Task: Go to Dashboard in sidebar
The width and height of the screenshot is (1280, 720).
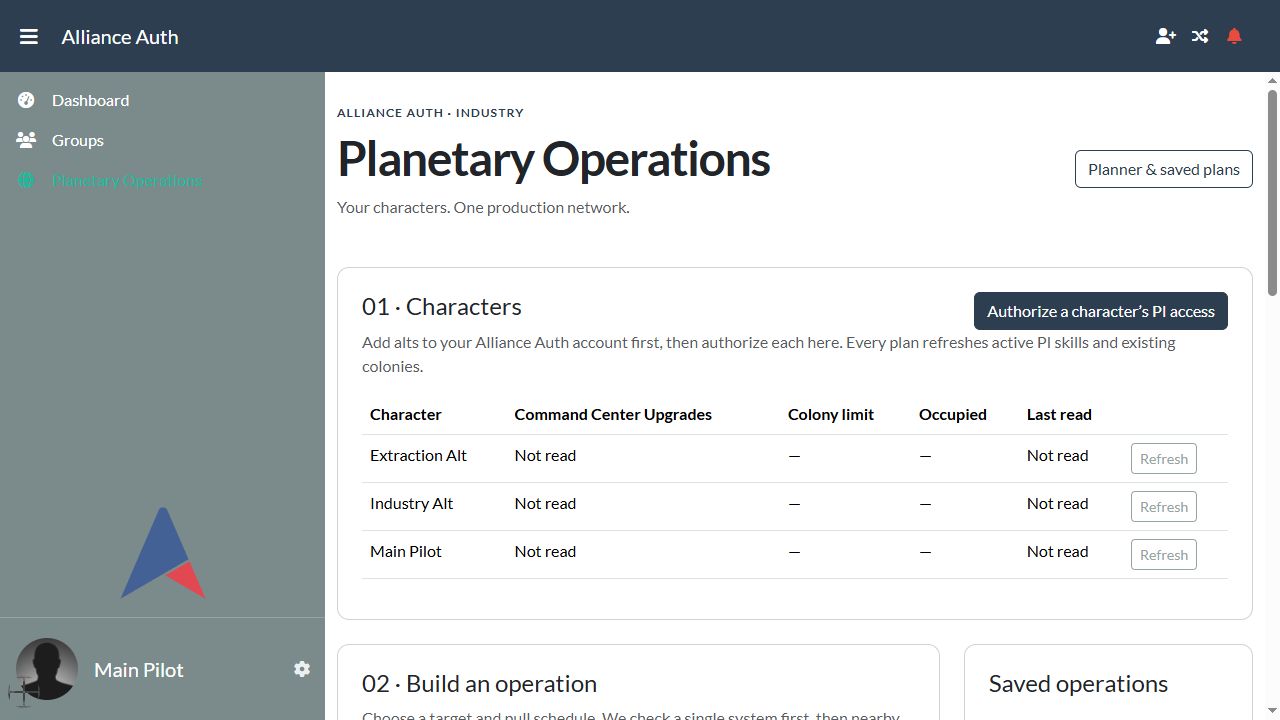Action: point(90,100)
